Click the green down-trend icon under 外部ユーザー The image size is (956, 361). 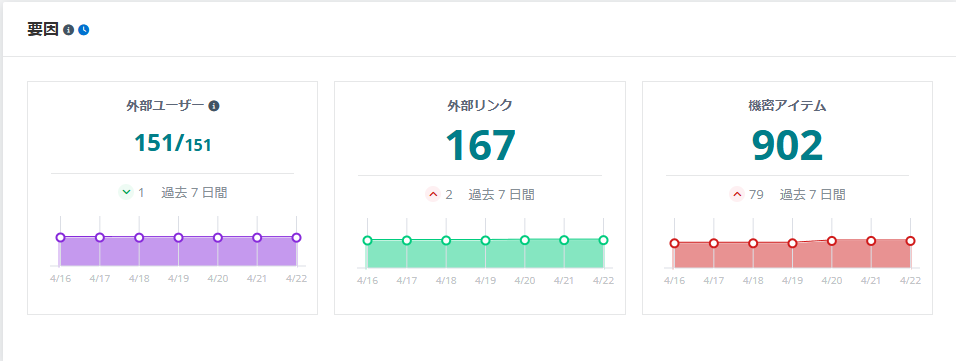point(126,193)
